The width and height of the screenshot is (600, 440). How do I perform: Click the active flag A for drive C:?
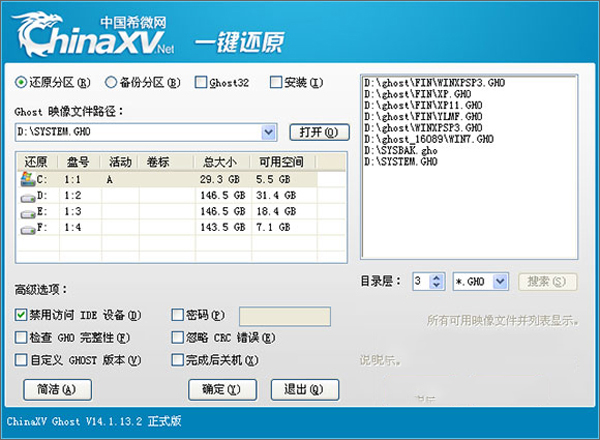[110, 179]
